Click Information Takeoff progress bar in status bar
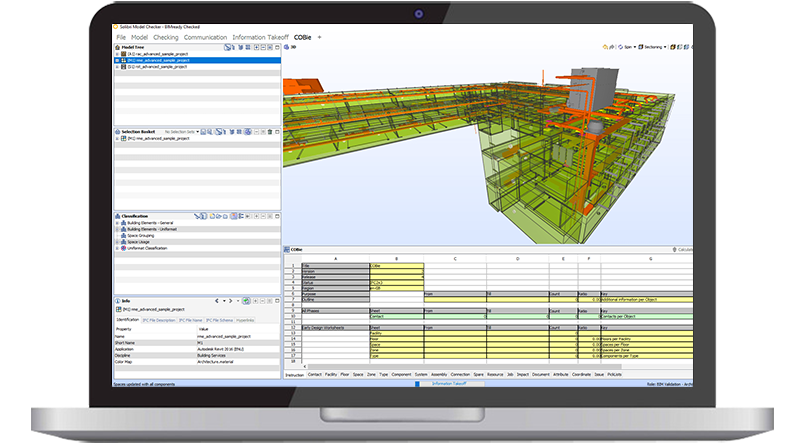The image size is (803, 446). tap(449, 384)
